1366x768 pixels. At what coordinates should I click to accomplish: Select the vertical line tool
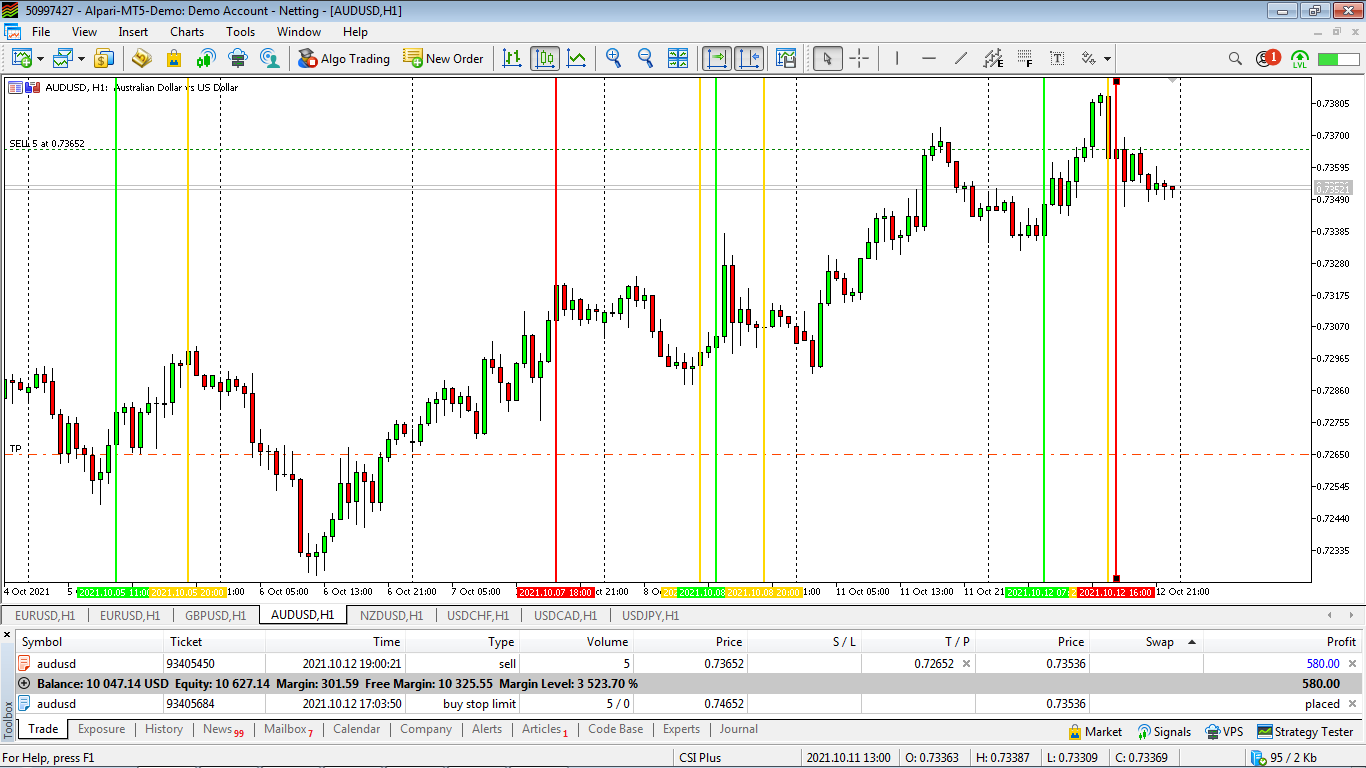[897, 58]
